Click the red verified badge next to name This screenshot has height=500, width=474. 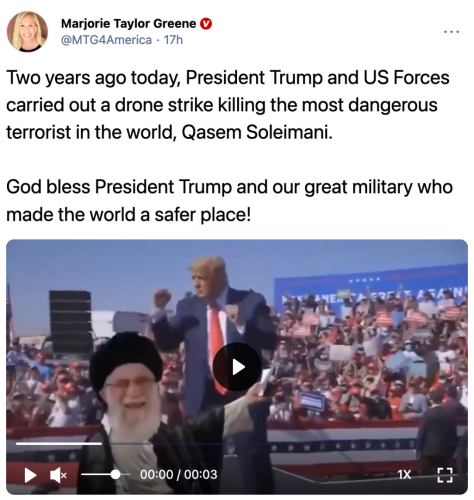coord(206,24)
